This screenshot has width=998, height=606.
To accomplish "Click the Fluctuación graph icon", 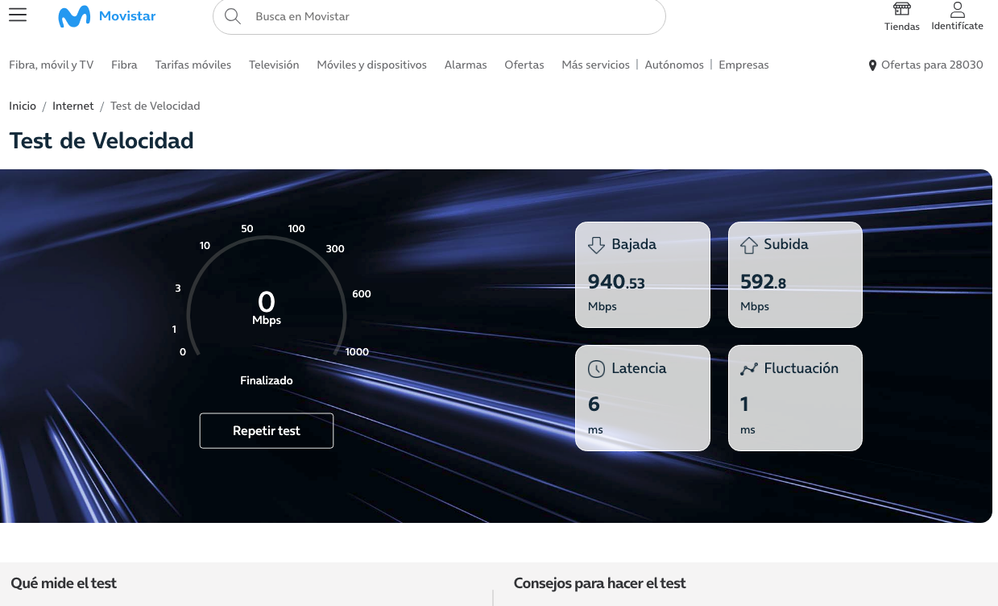I will click(748, 369).
